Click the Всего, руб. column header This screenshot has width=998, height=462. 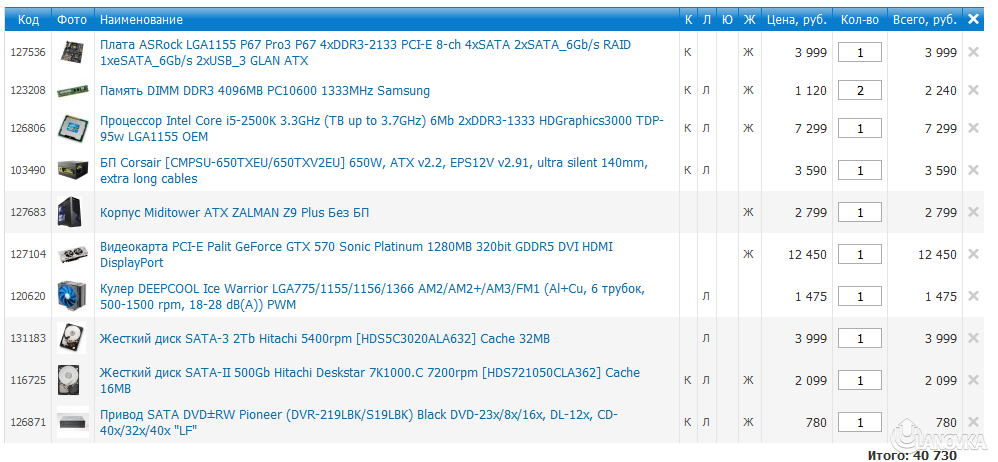coord(925,20)
